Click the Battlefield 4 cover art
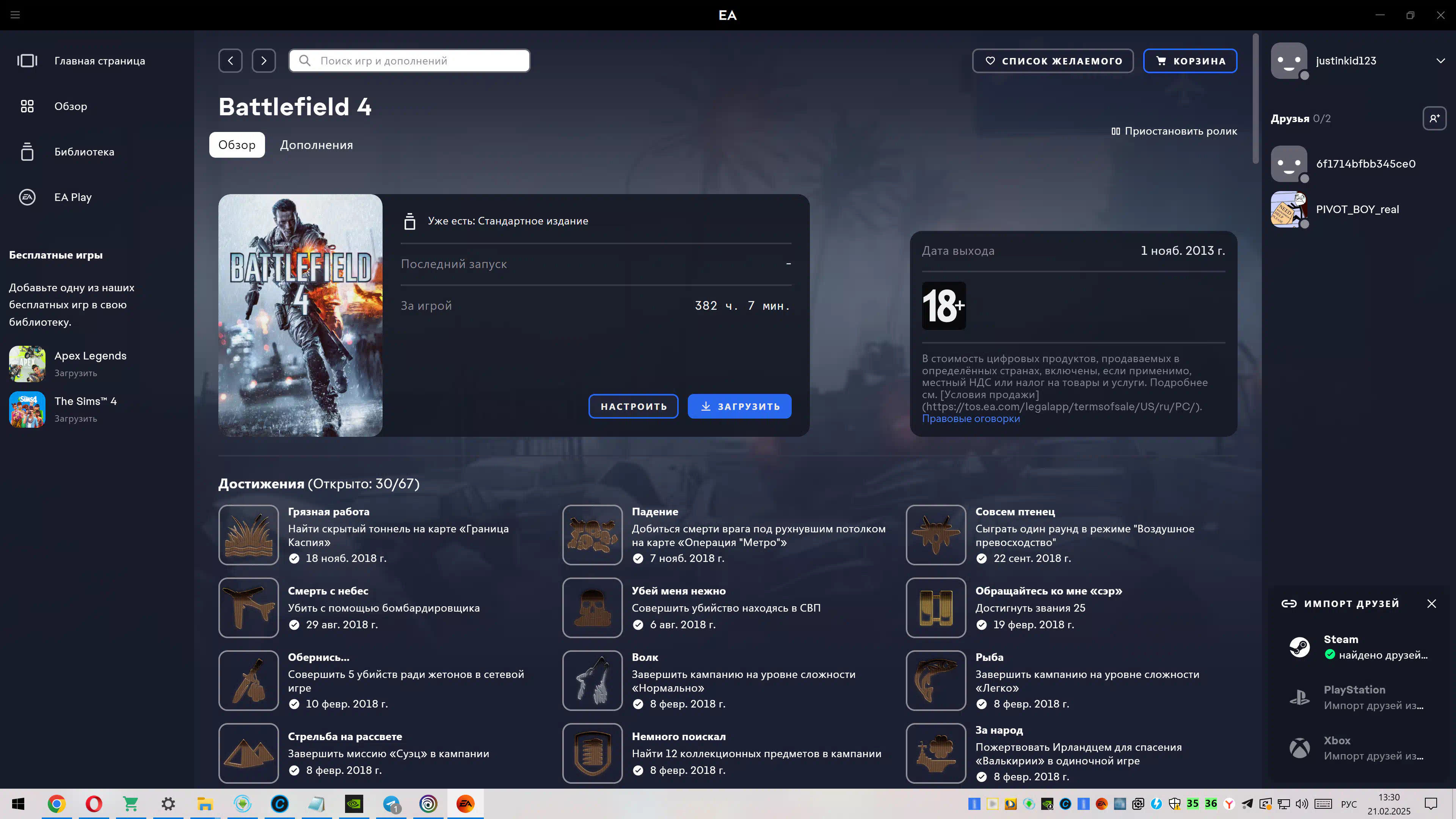This screenshot has width=1456, height=819. [x=300, y=315]
